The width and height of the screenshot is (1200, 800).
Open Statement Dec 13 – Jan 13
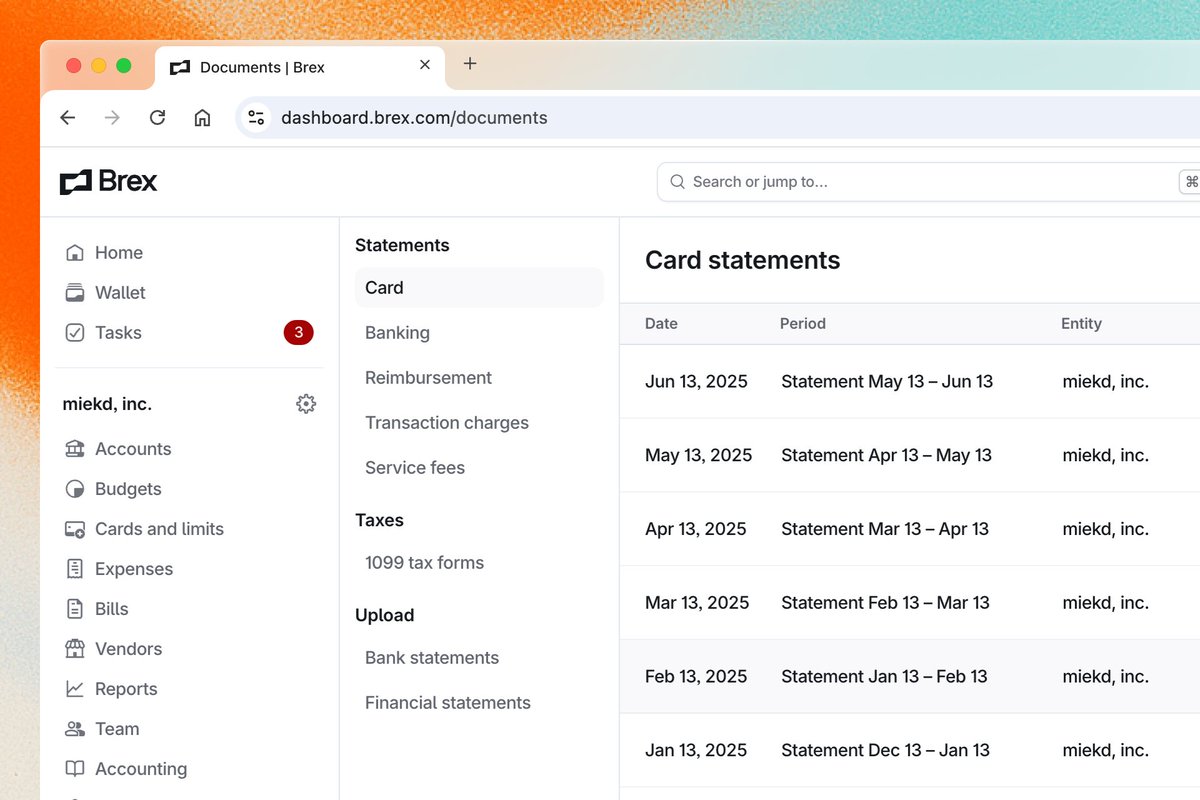point(885,751)
